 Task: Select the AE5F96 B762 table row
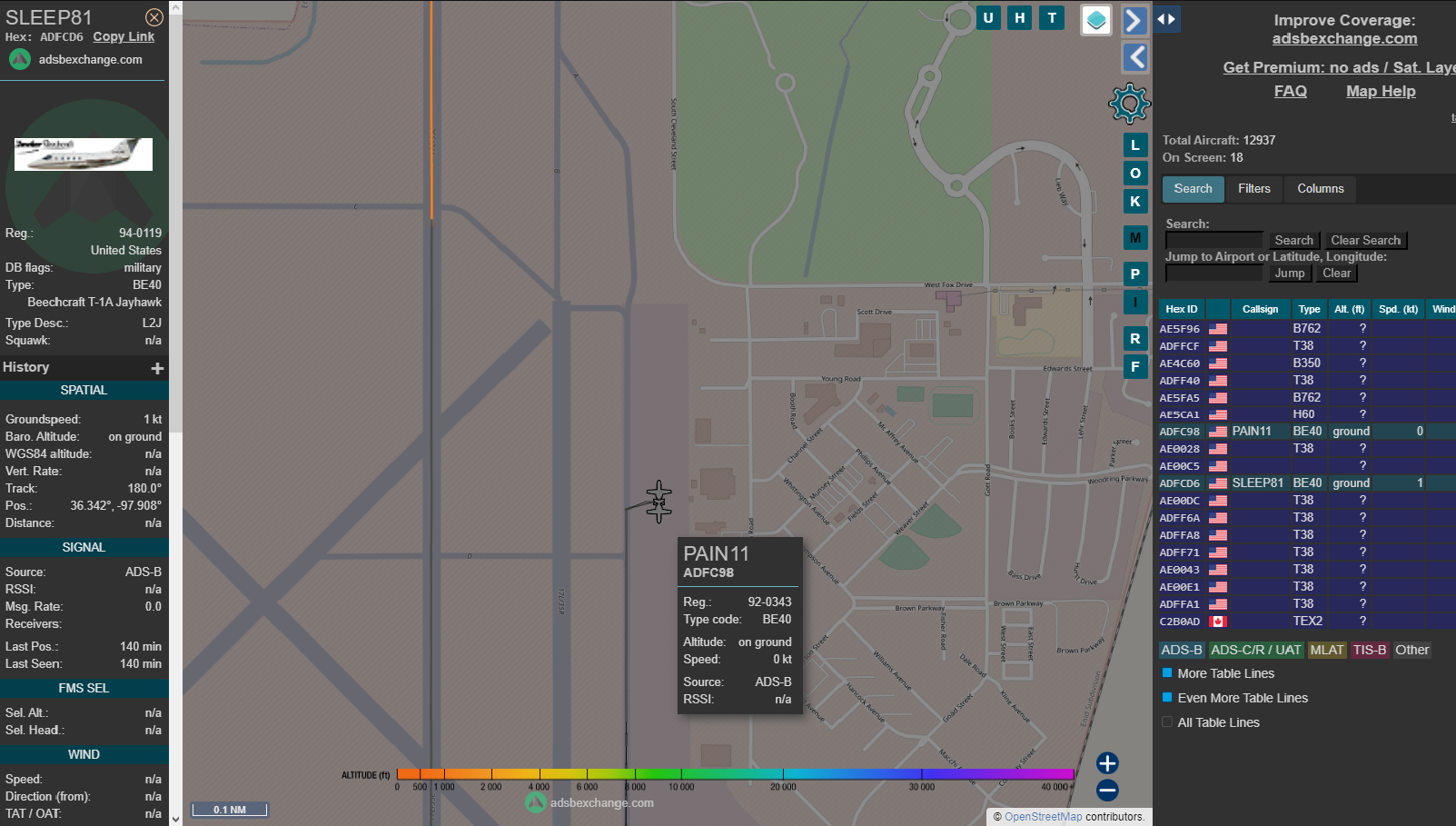point(1307,329)
